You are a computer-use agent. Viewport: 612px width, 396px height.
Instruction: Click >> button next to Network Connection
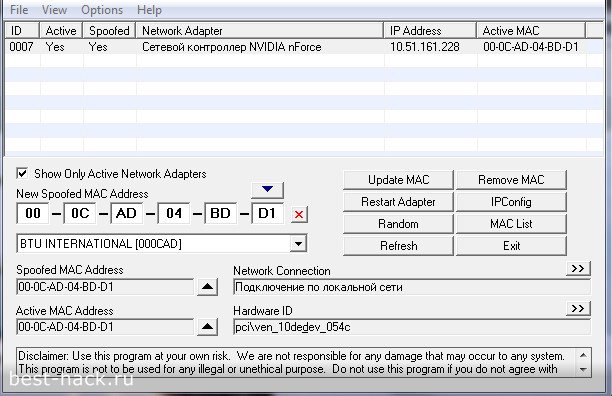coord(578,269)
